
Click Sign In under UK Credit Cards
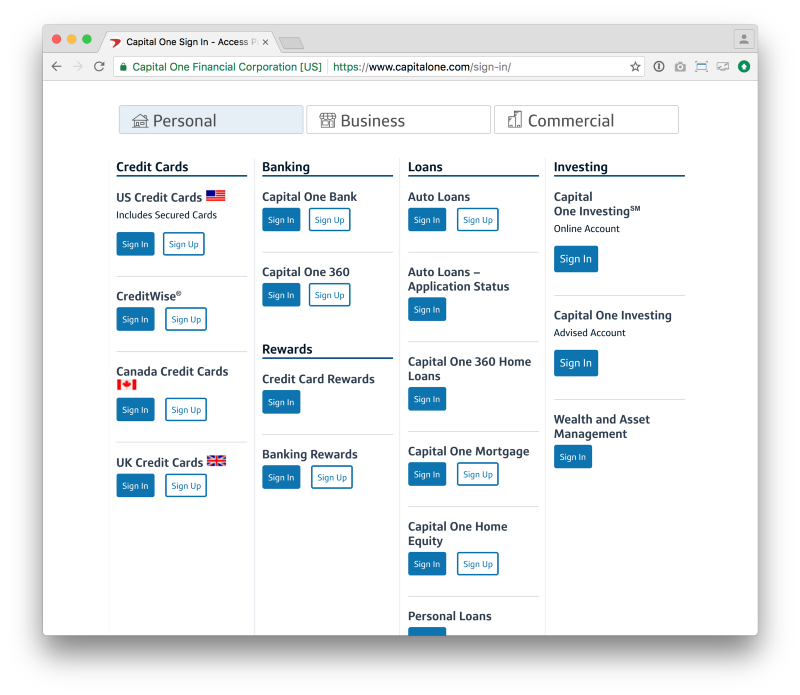(x=135, y=486)
